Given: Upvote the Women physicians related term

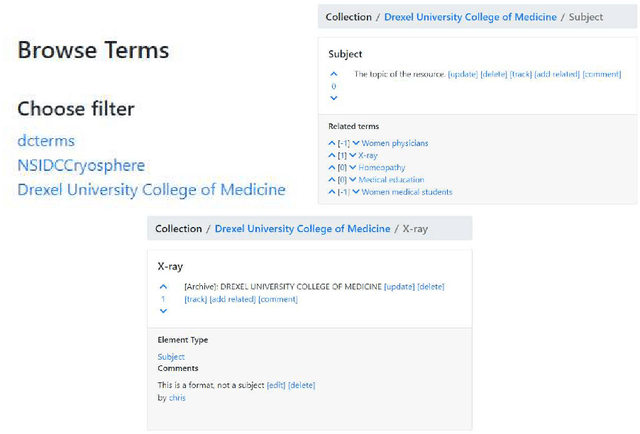Looking at the screenshot, I should [332, 143].
